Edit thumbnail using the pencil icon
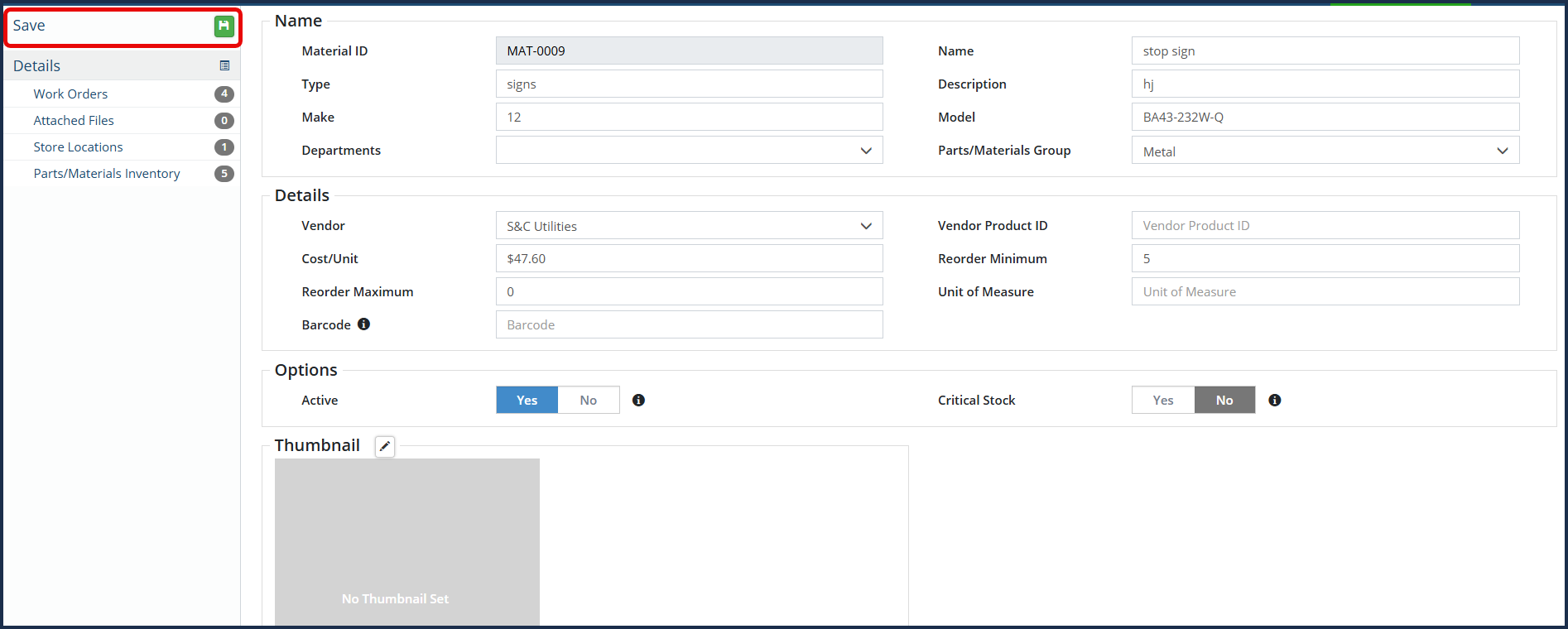 385,447
